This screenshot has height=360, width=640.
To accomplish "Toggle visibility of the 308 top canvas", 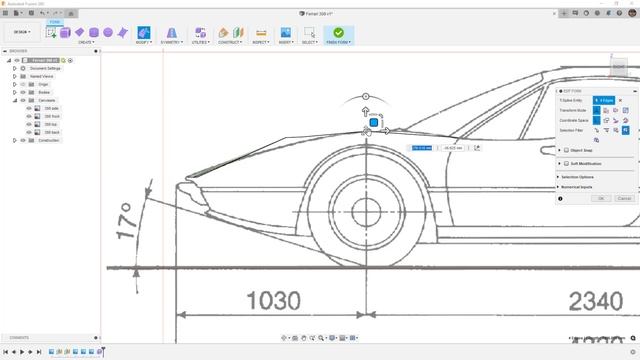I will [x=29, y=124].
